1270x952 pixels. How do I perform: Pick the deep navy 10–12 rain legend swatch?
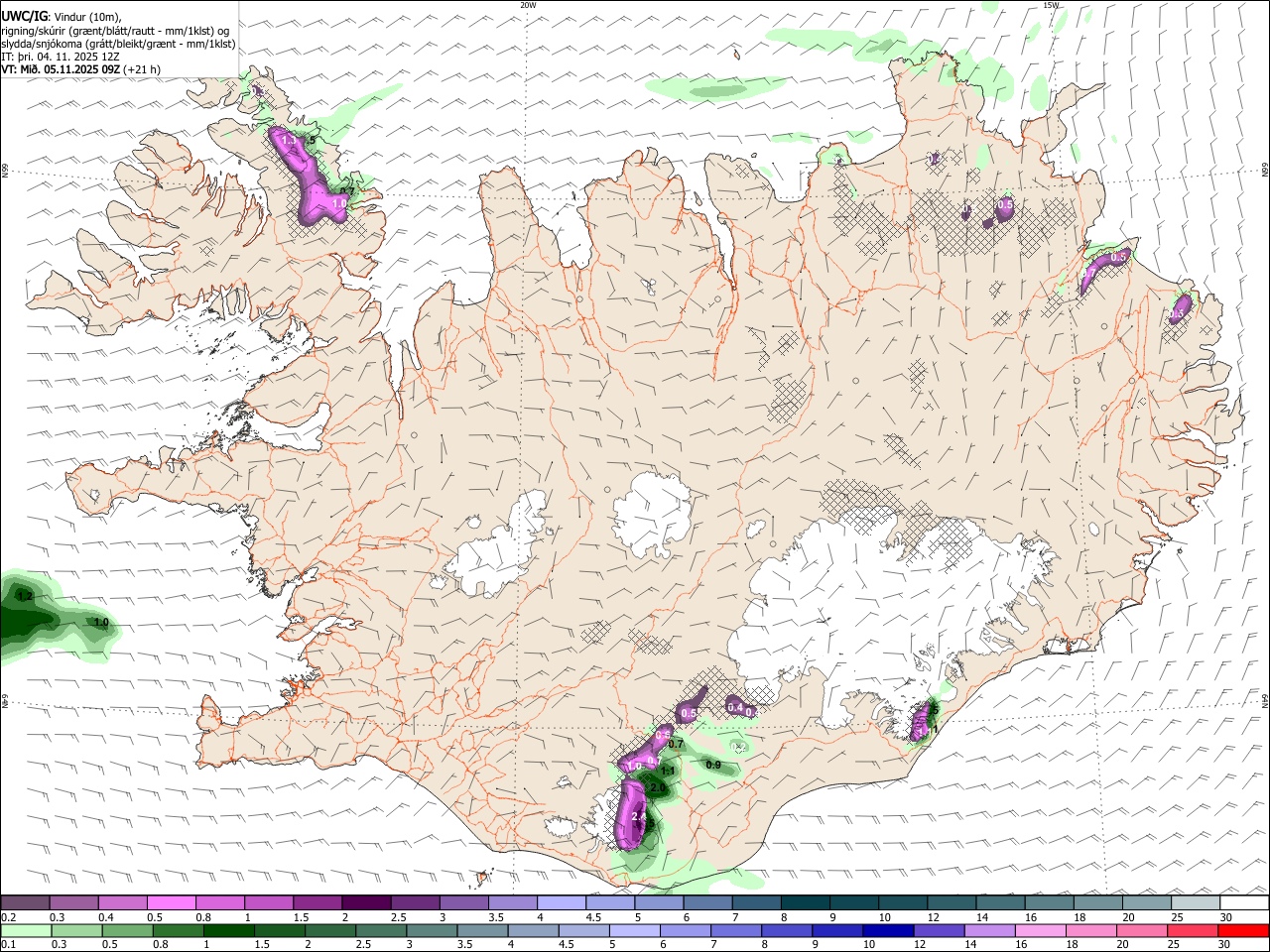click(x=888, y=930)
